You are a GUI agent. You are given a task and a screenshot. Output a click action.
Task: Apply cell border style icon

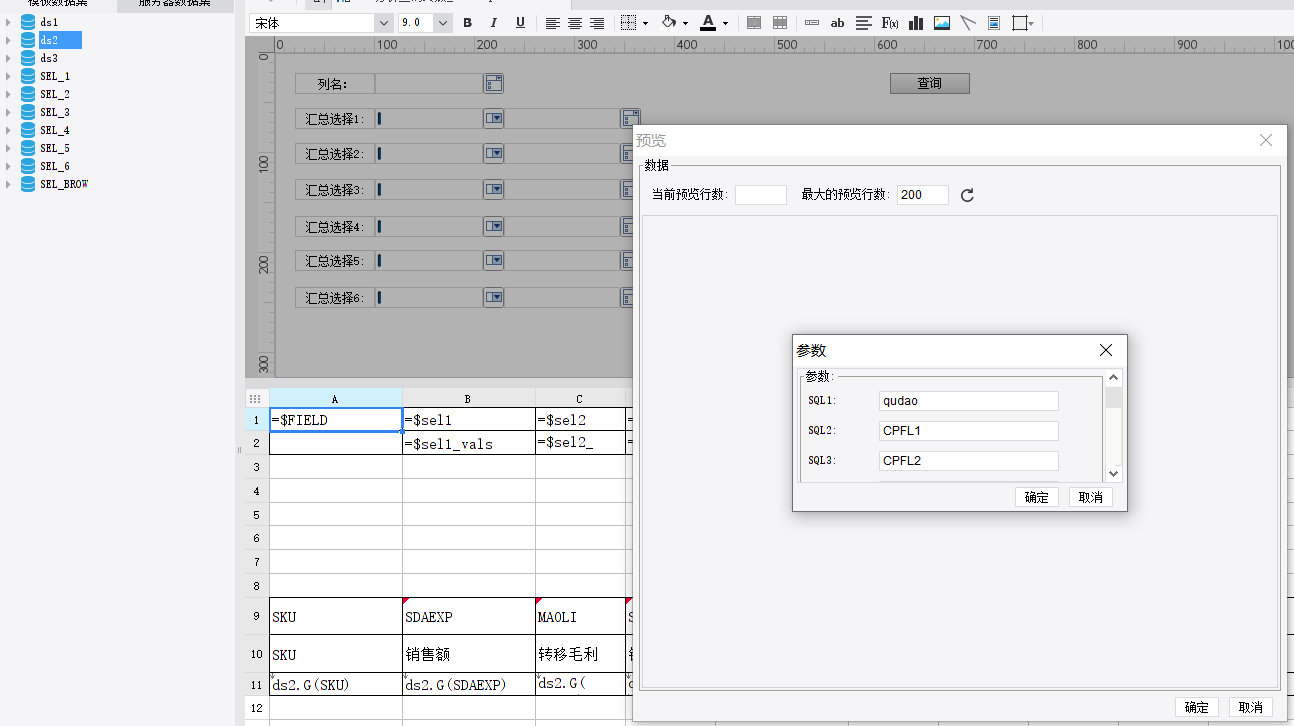(628, 23)
